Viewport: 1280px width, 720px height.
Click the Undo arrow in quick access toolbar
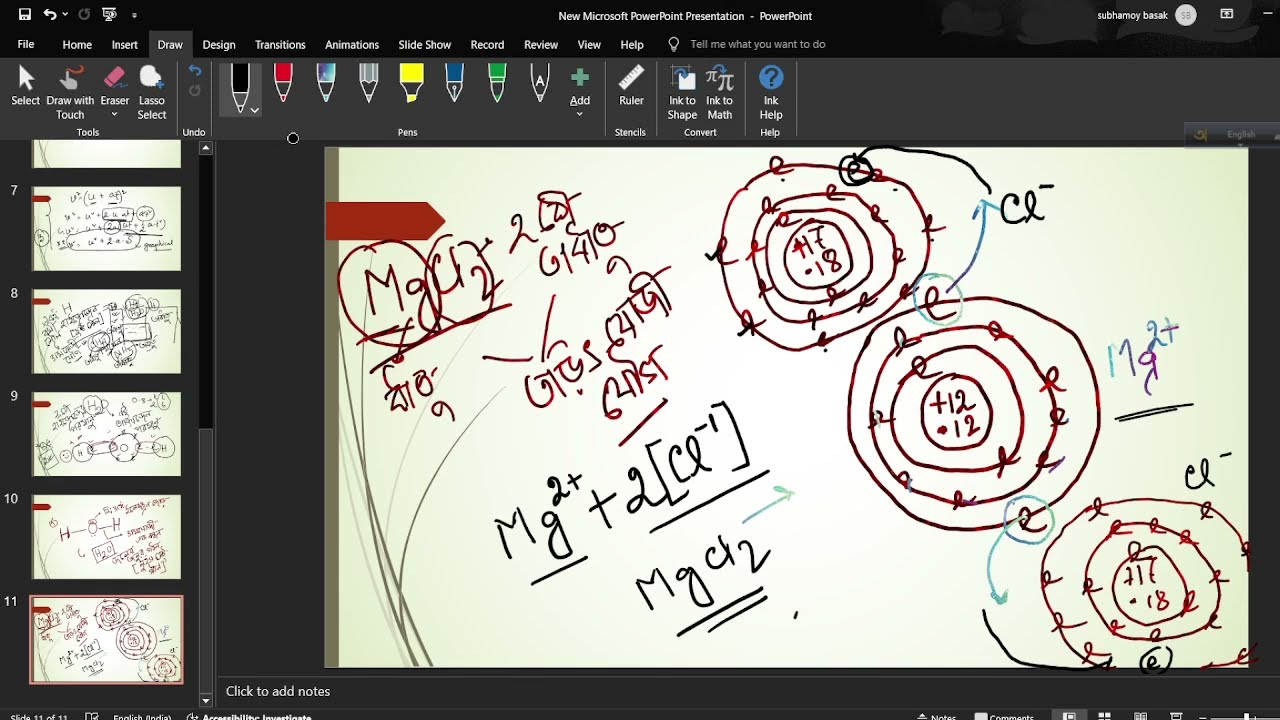coord(49,15)
